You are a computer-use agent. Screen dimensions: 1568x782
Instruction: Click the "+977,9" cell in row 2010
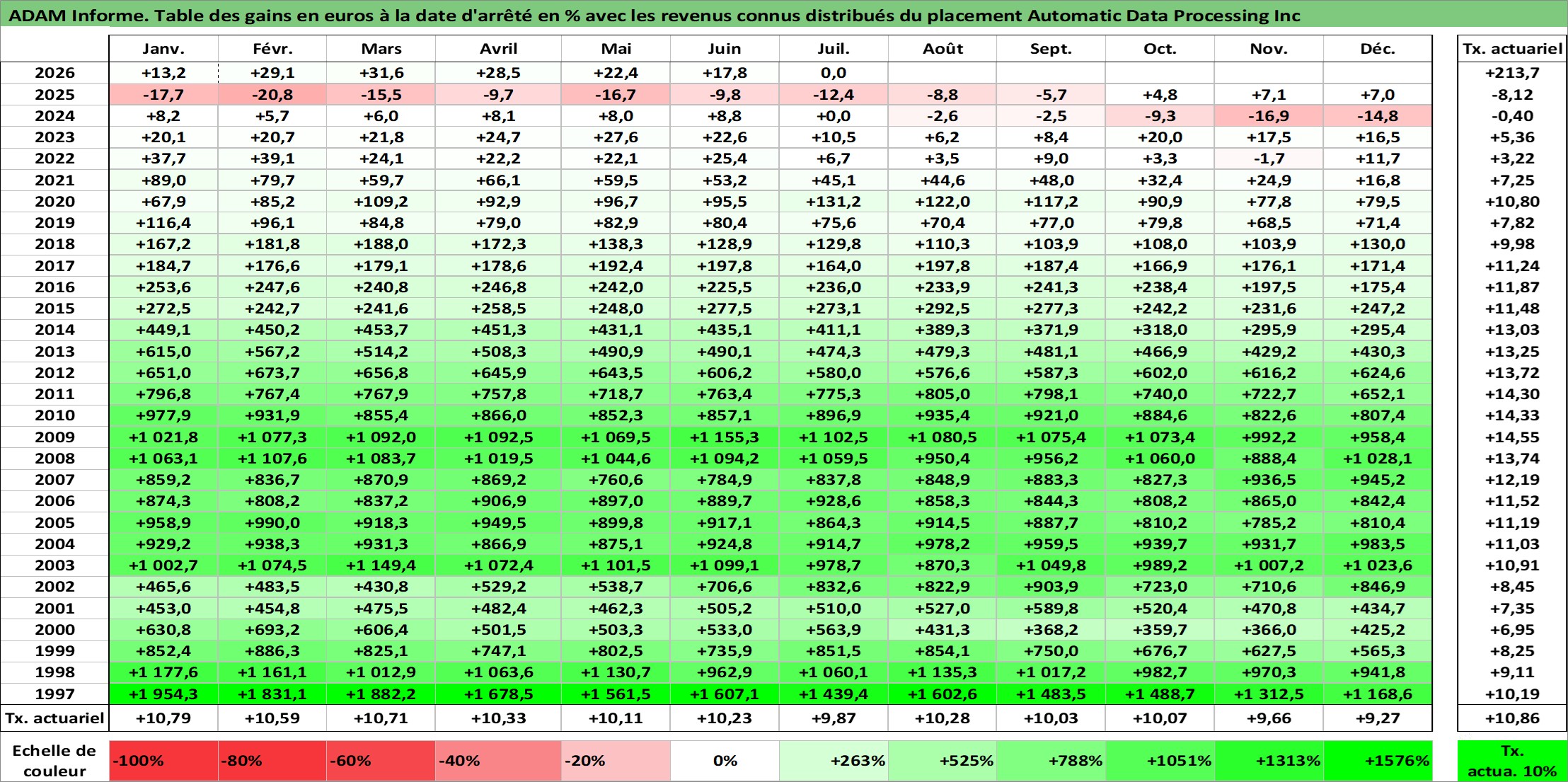[x=163, y=415]
